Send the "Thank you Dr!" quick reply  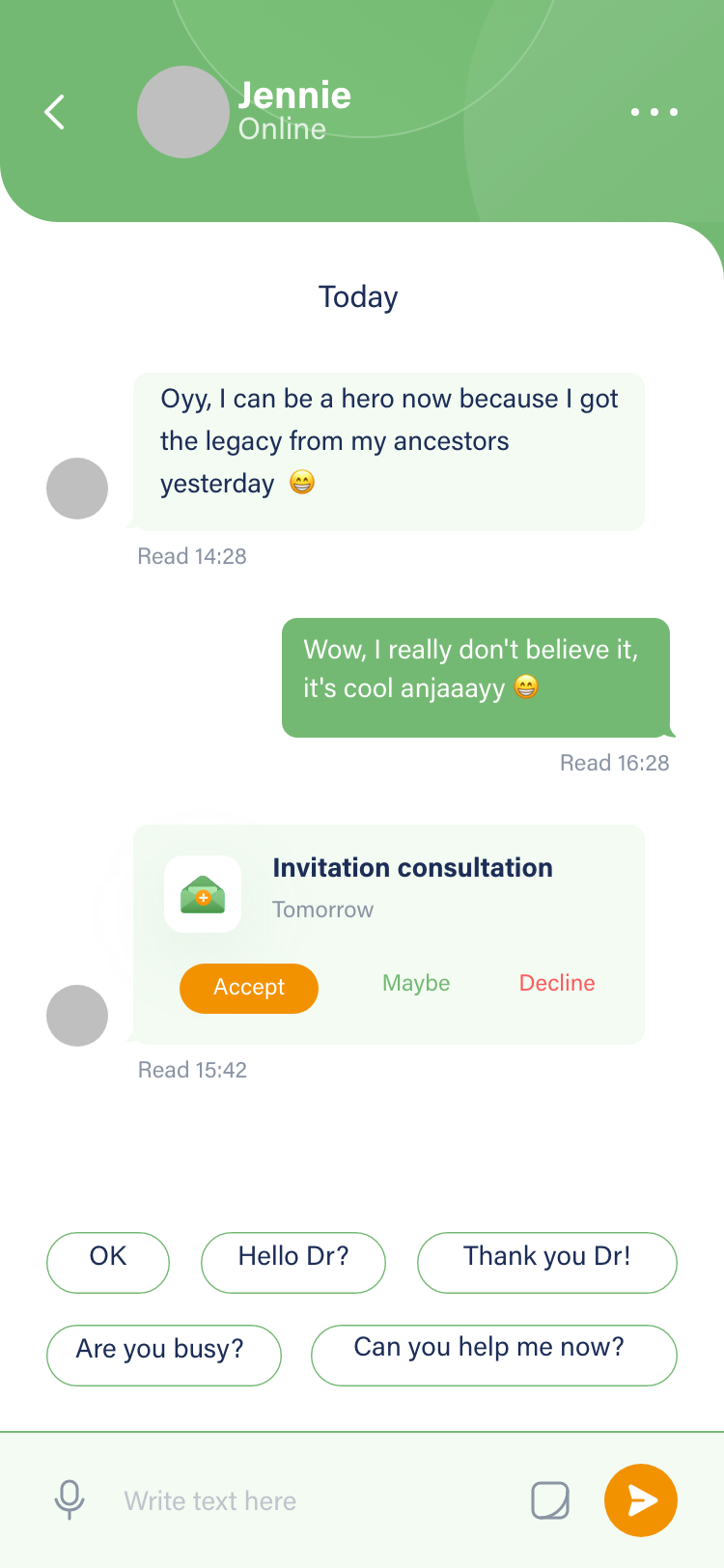pyautogui.click(x=546, y=1261)
